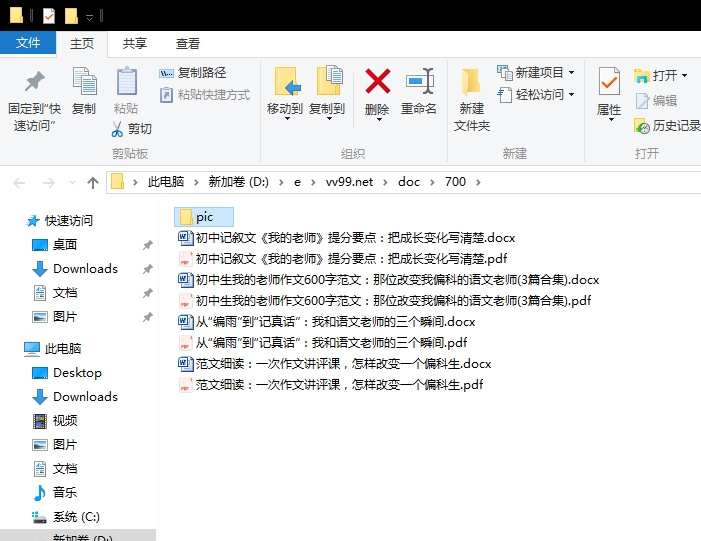Open the Copy to (复制到) menu

click(327, 94)
